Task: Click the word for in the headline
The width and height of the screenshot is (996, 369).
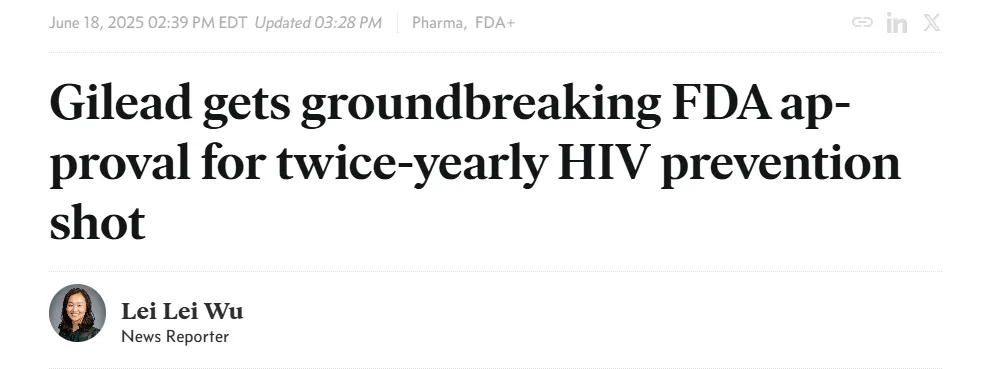Action: click(x=234, y=163)
